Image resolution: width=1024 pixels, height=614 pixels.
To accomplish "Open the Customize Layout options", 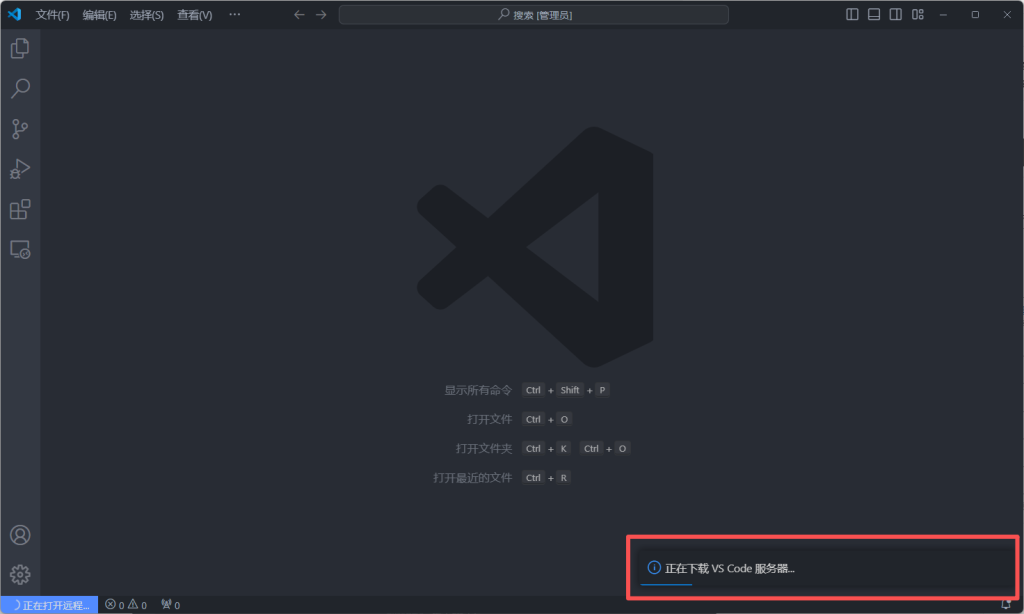I will tap(918, 15).
